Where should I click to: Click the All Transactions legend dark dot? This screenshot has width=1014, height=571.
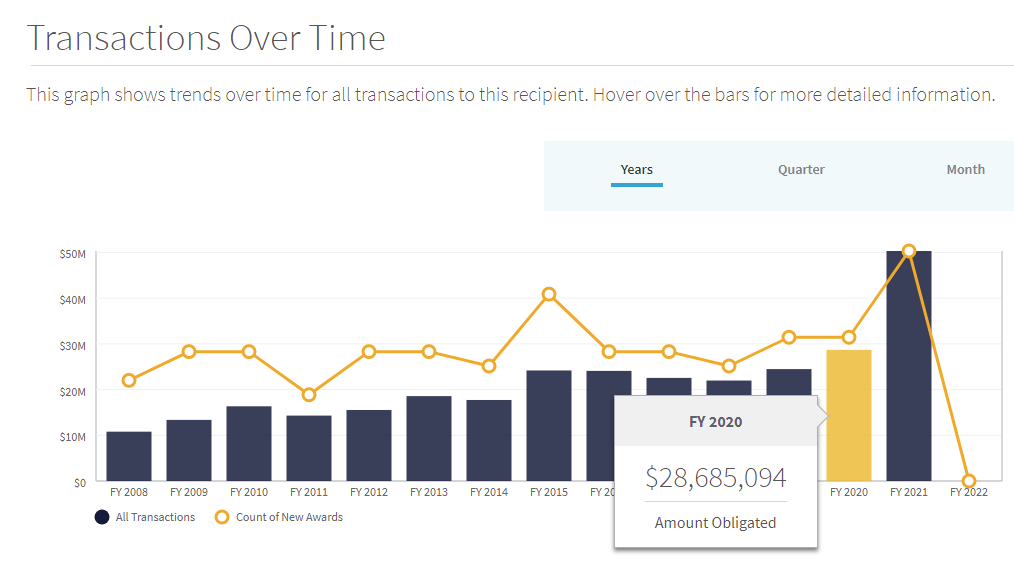point(102,517)
